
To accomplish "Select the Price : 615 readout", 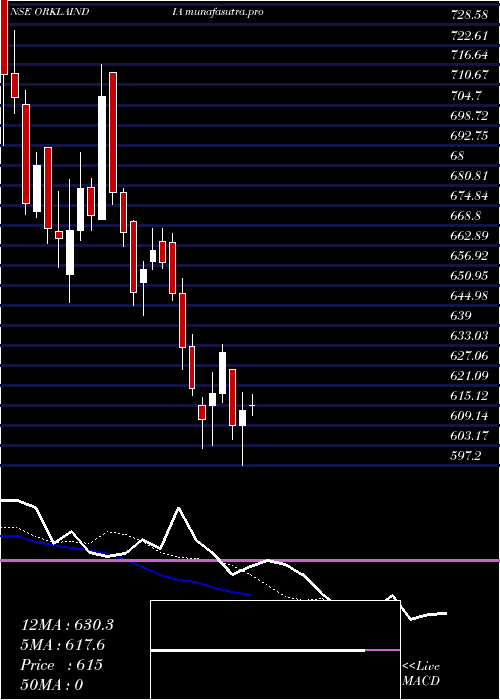I will click(x=62, y=665).
